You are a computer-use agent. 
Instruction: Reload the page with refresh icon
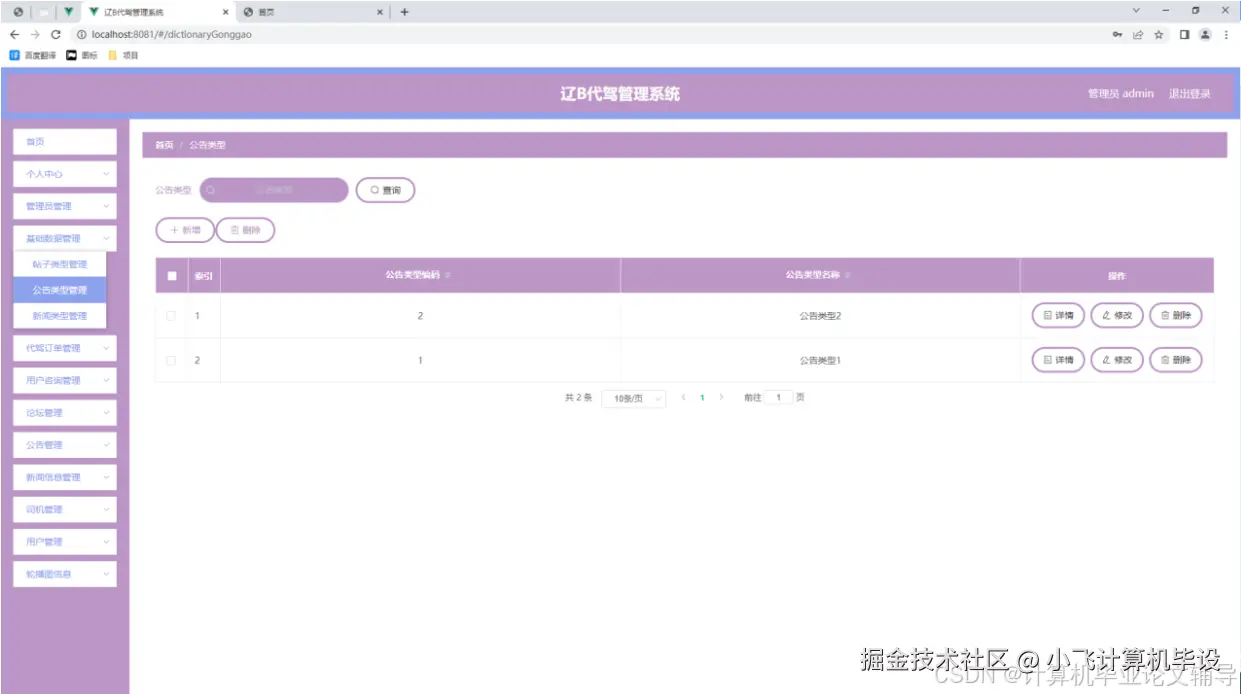point(56,34)
